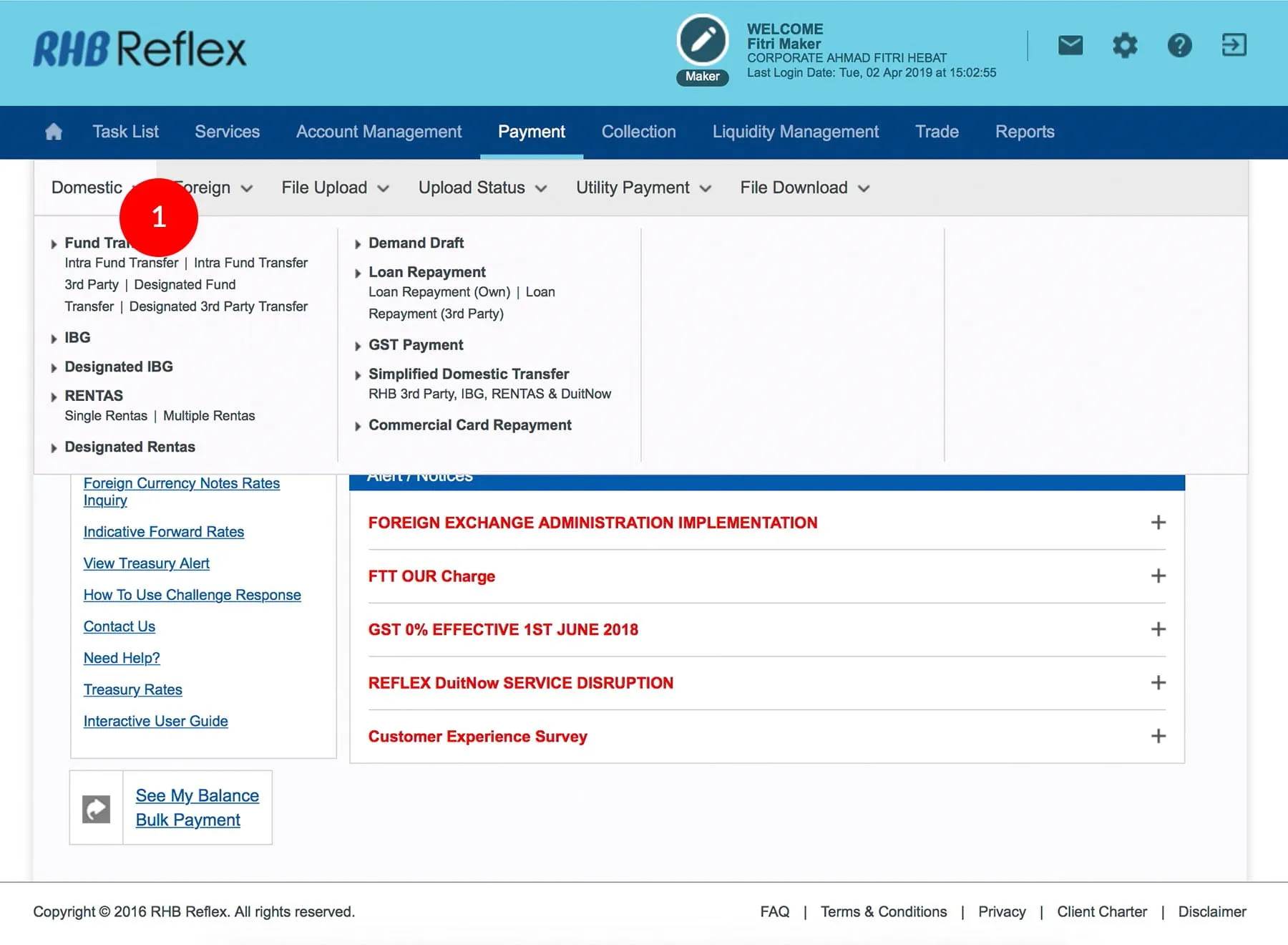Open the Liquidity Management tab
1288x945 pixels.
tap(795, 132)
